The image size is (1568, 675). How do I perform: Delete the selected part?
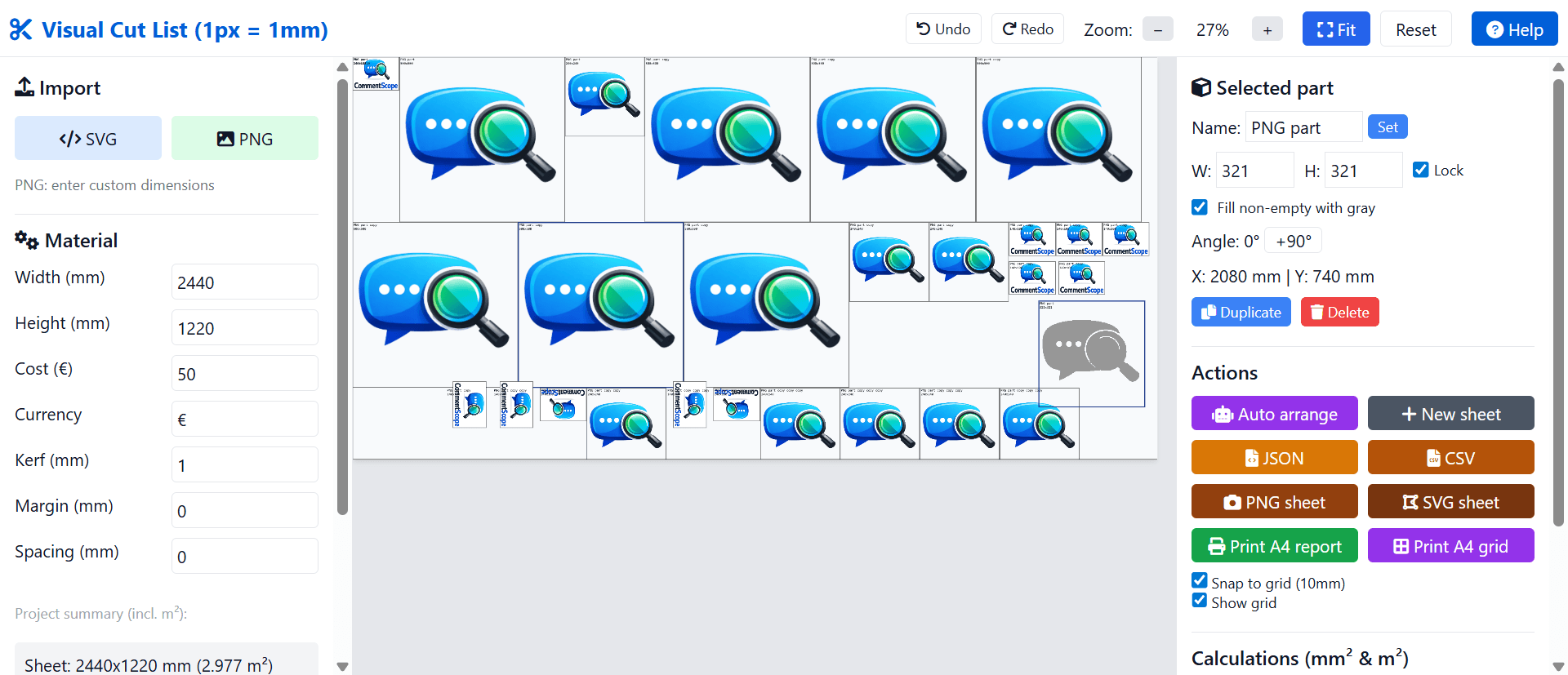pos(1340,312)
